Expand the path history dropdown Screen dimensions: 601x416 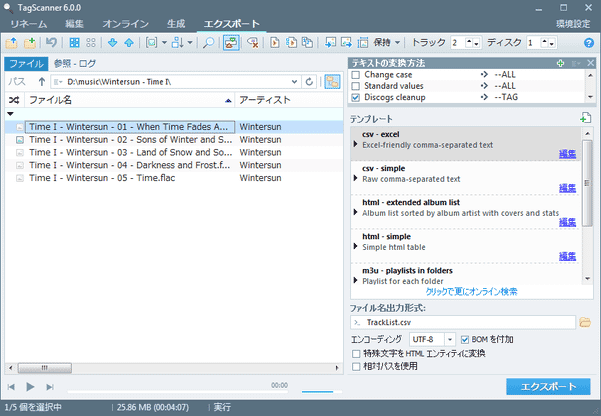point(294,82)
